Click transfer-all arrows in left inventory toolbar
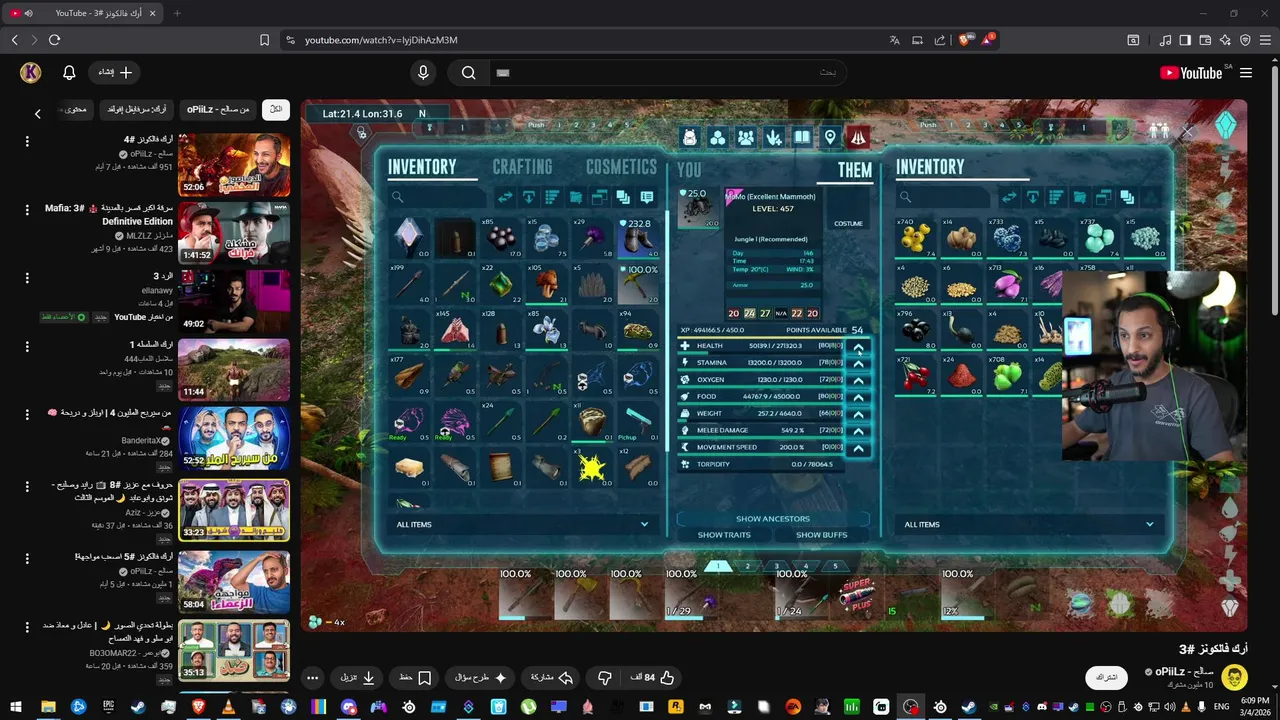The image size is (1280, 720). (x=505, y=197)
